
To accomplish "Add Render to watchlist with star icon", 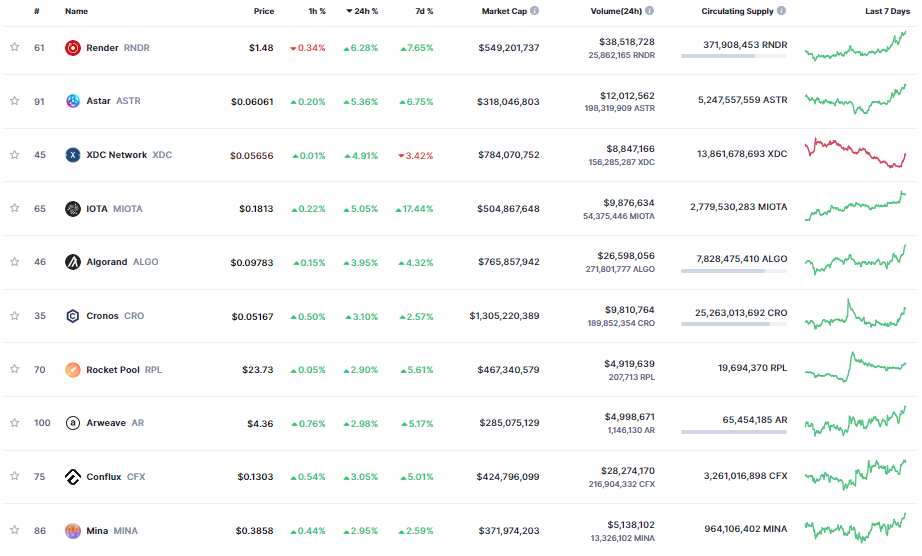I will coord(15,47).
